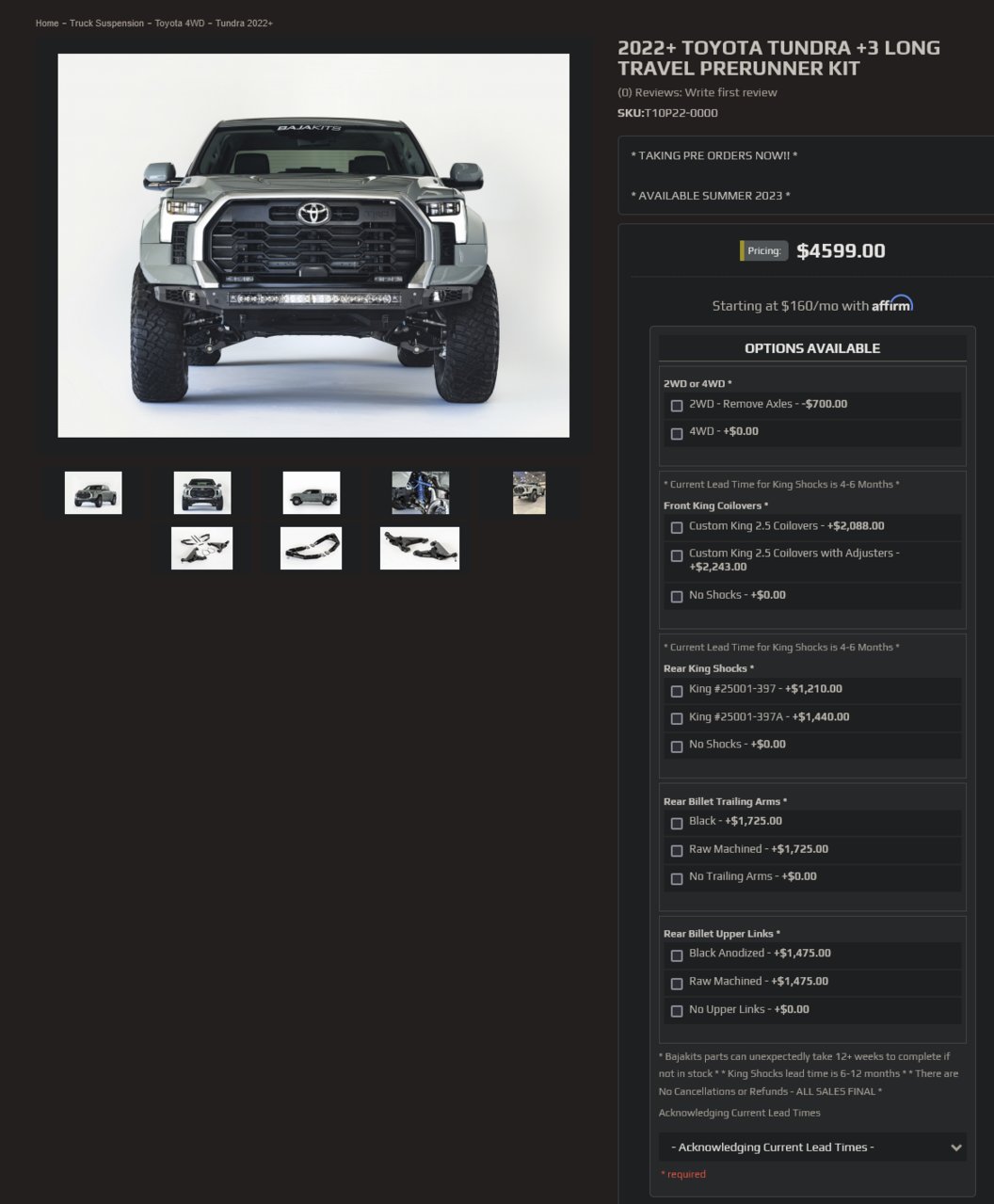This screenshot has width=994, height=1204.
Task: Click the TAKING PRE ORDERS NOW!! notice
Action: [x=713, y=155]
